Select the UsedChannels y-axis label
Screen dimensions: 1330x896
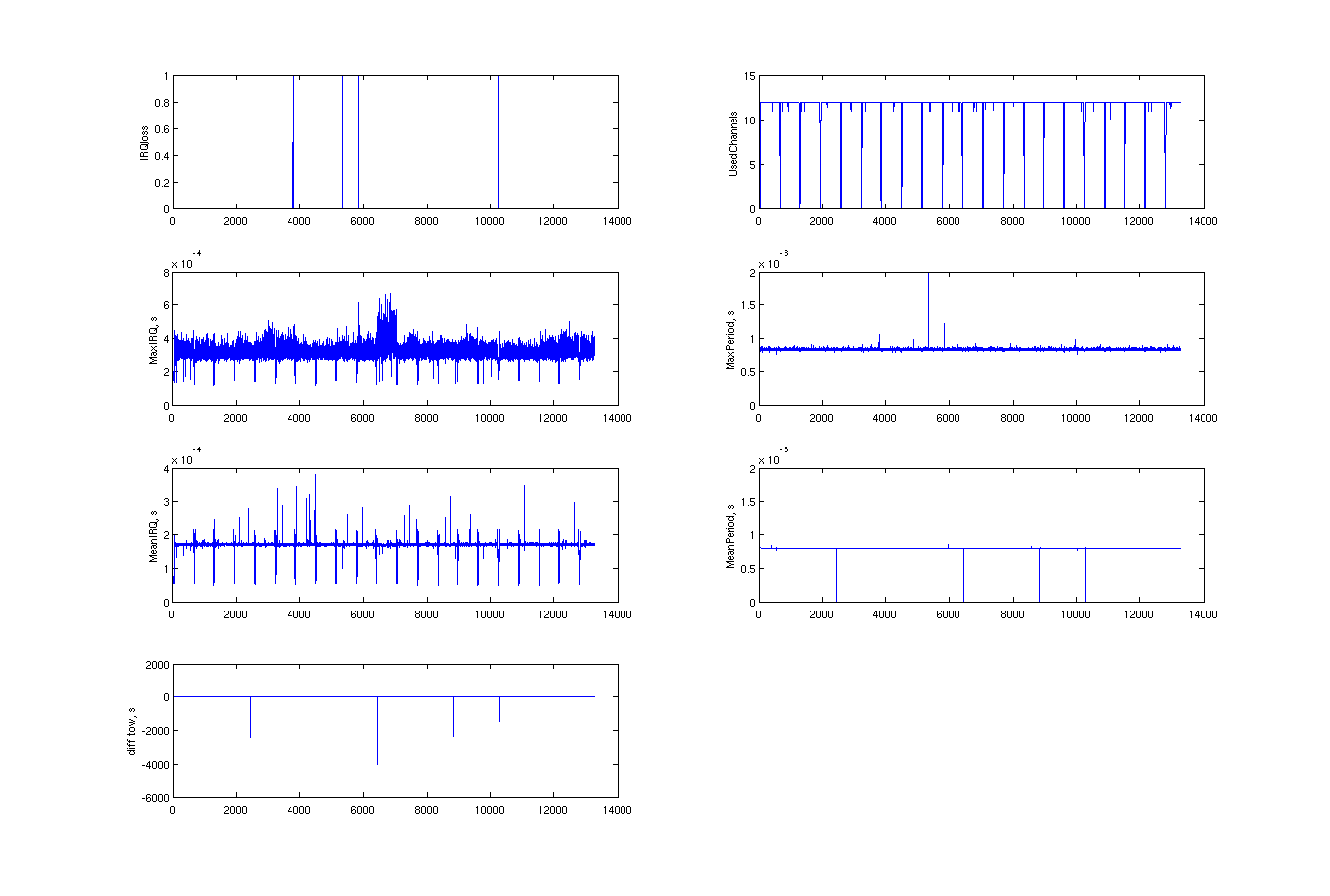point(733,143)
